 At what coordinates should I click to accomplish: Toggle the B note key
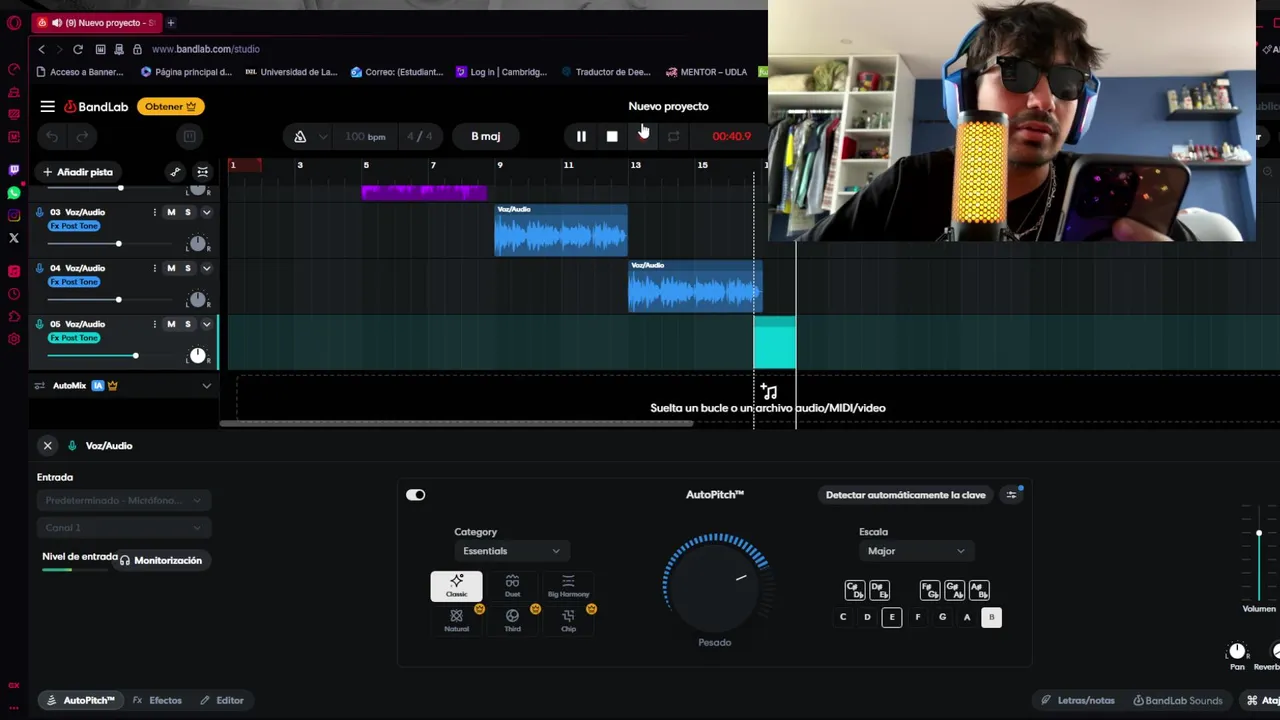click(991, 617)
